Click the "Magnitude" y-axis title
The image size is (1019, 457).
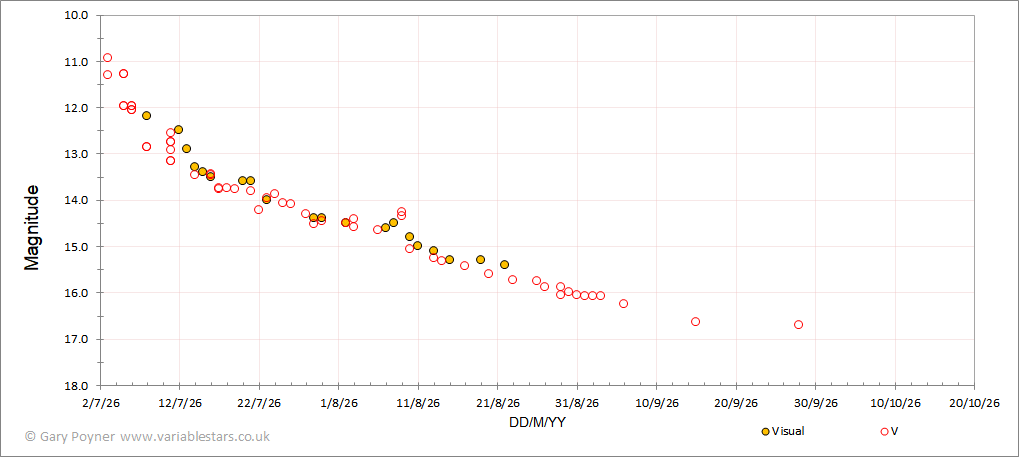pos(32,228)
